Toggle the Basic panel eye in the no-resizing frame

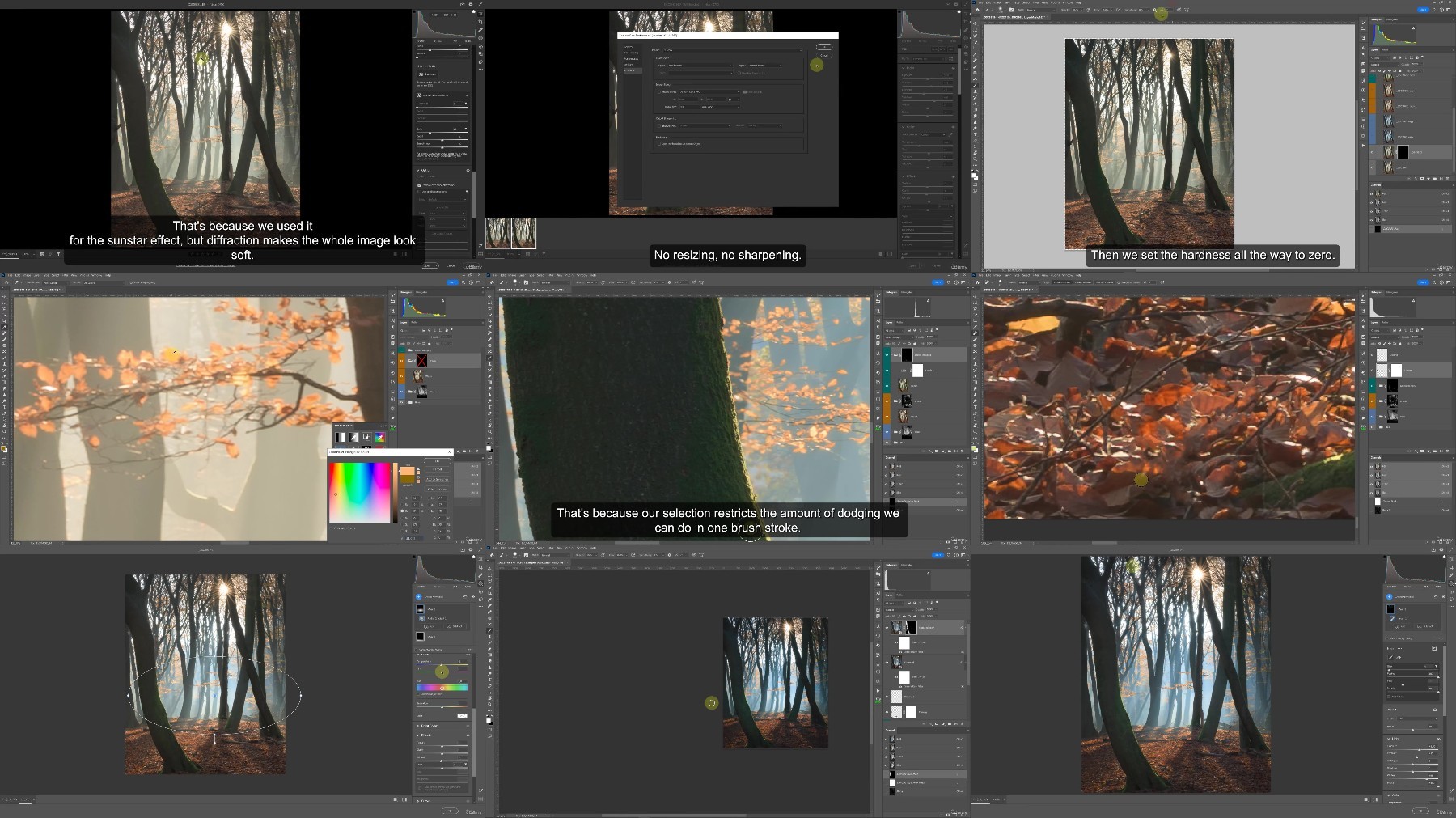tap(953, 68)
